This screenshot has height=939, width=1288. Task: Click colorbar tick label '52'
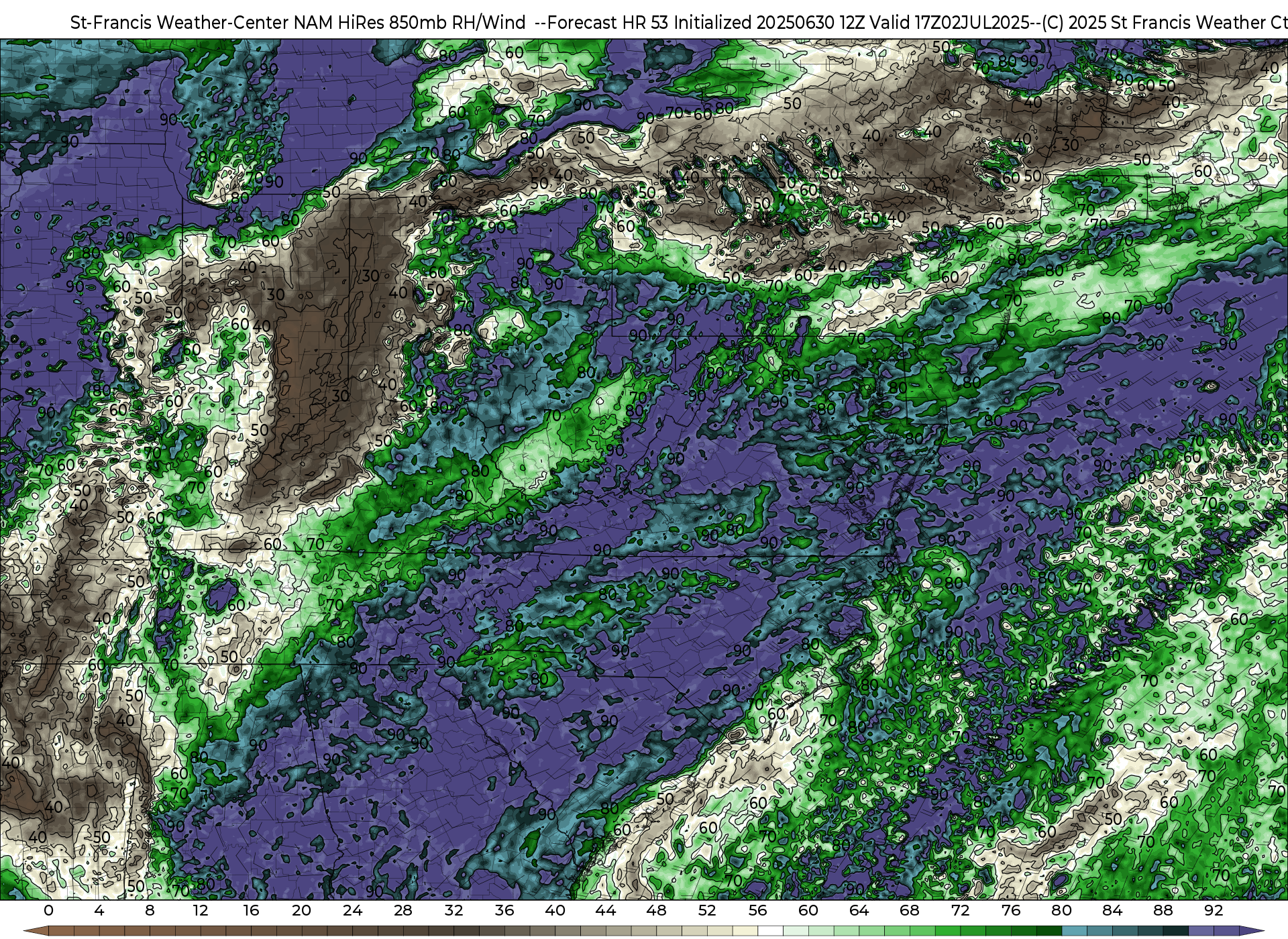[707, 910]
